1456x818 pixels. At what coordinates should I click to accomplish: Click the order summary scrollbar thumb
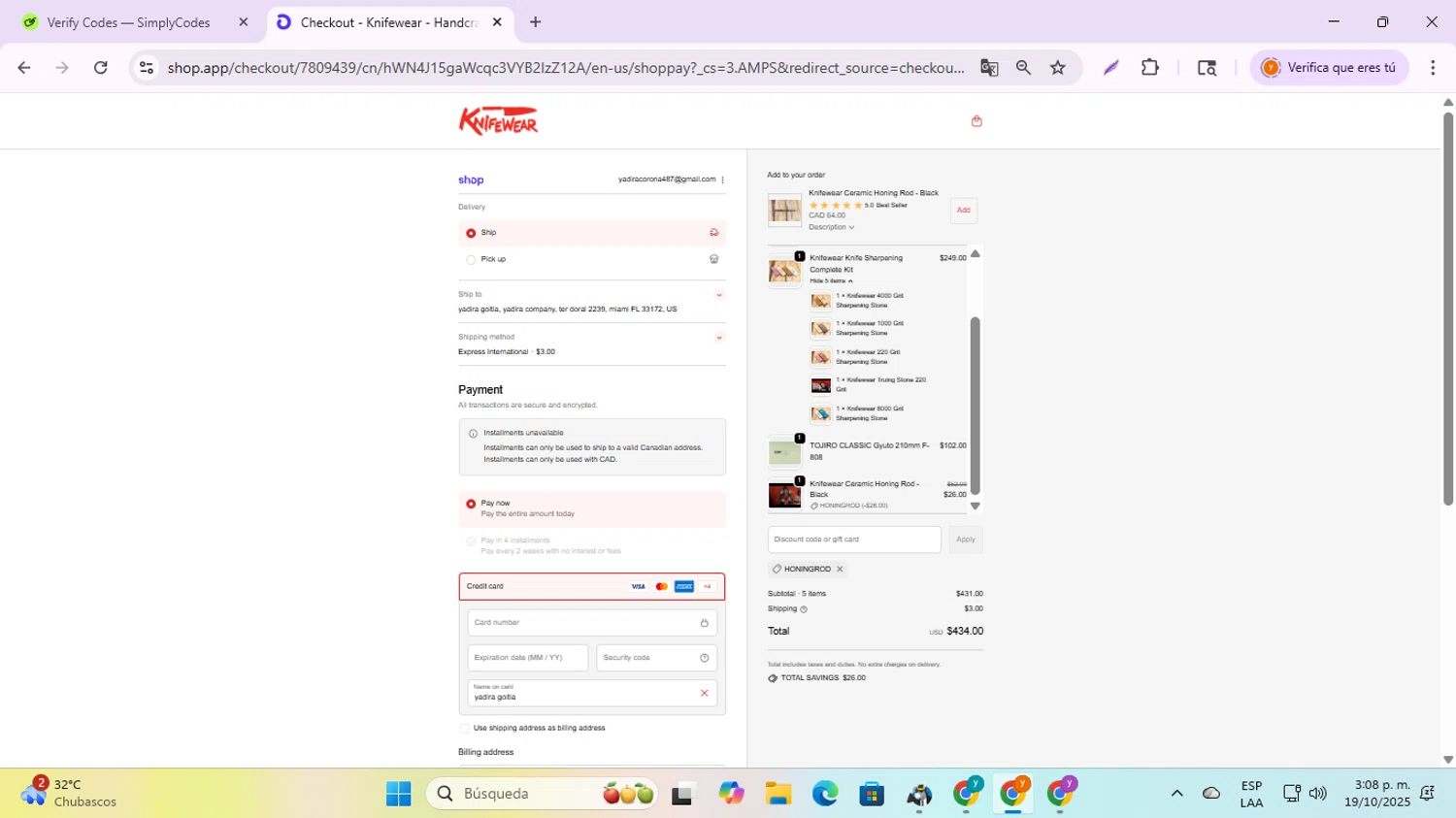pos(976,407)
